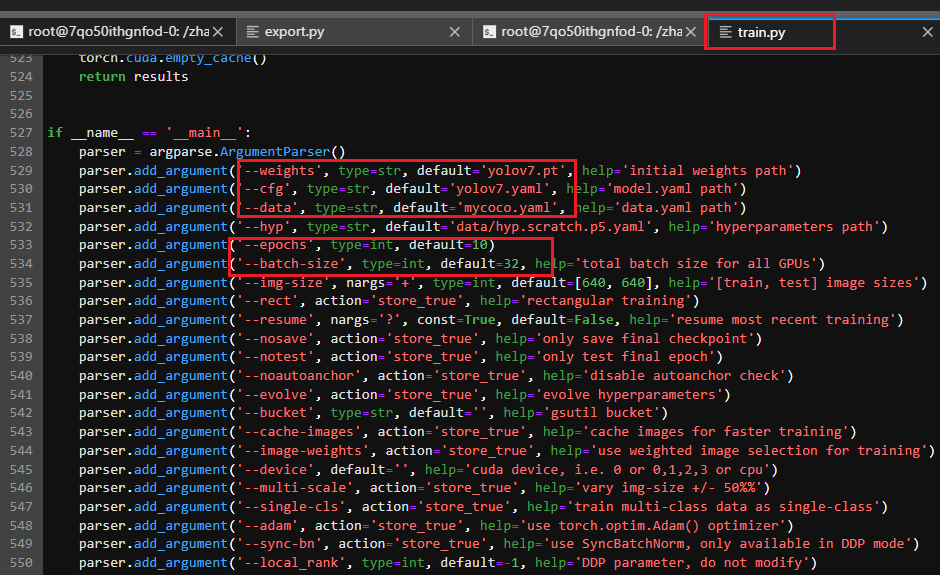Click '--bucket' argument string
Screen dimensions: 940x575
[276, 413]
